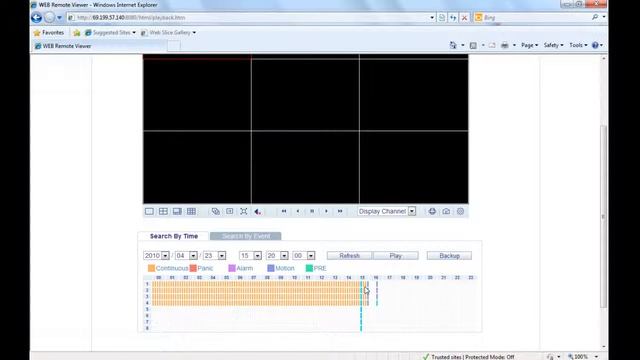The width and height of the screenshot is (640, 360).
Task: Open the gear settings icon in player toolbar
Action: (460, 211)
